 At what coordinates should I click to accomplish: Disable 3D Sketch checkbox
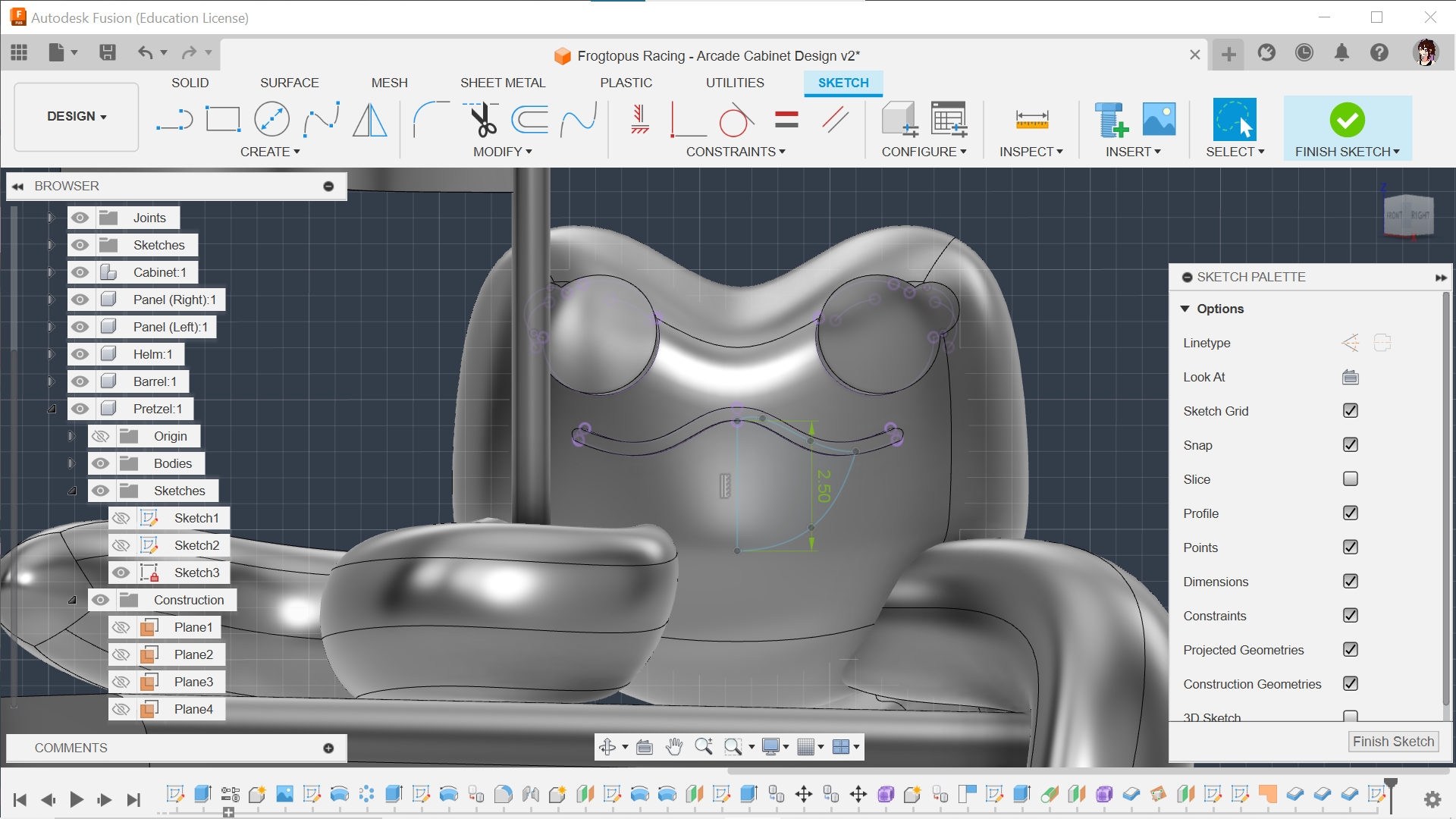pyautogui.click(x=1350, y=717)
